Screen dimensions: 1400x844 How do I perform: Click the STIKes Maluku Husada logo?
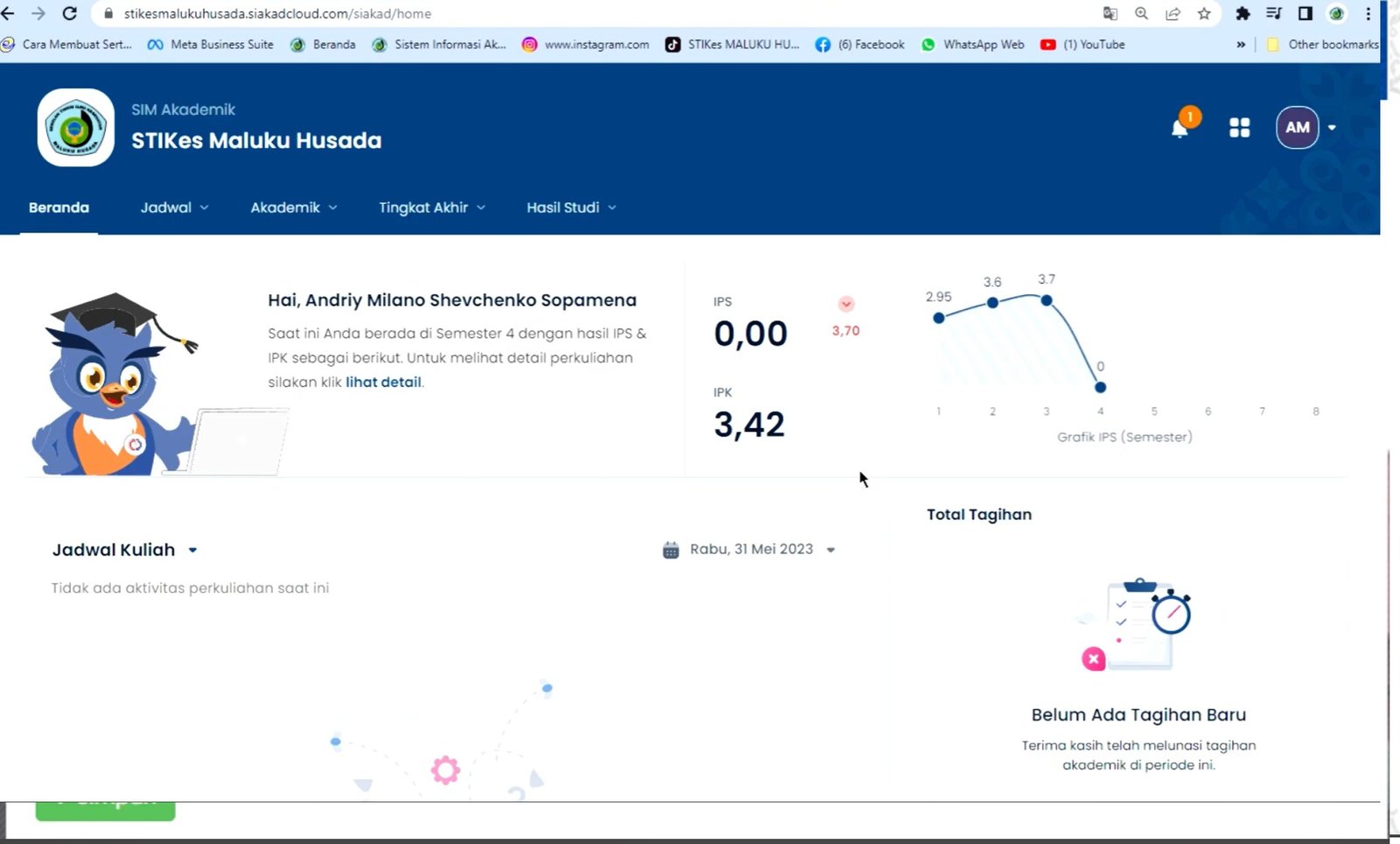(x=76, y=128)
